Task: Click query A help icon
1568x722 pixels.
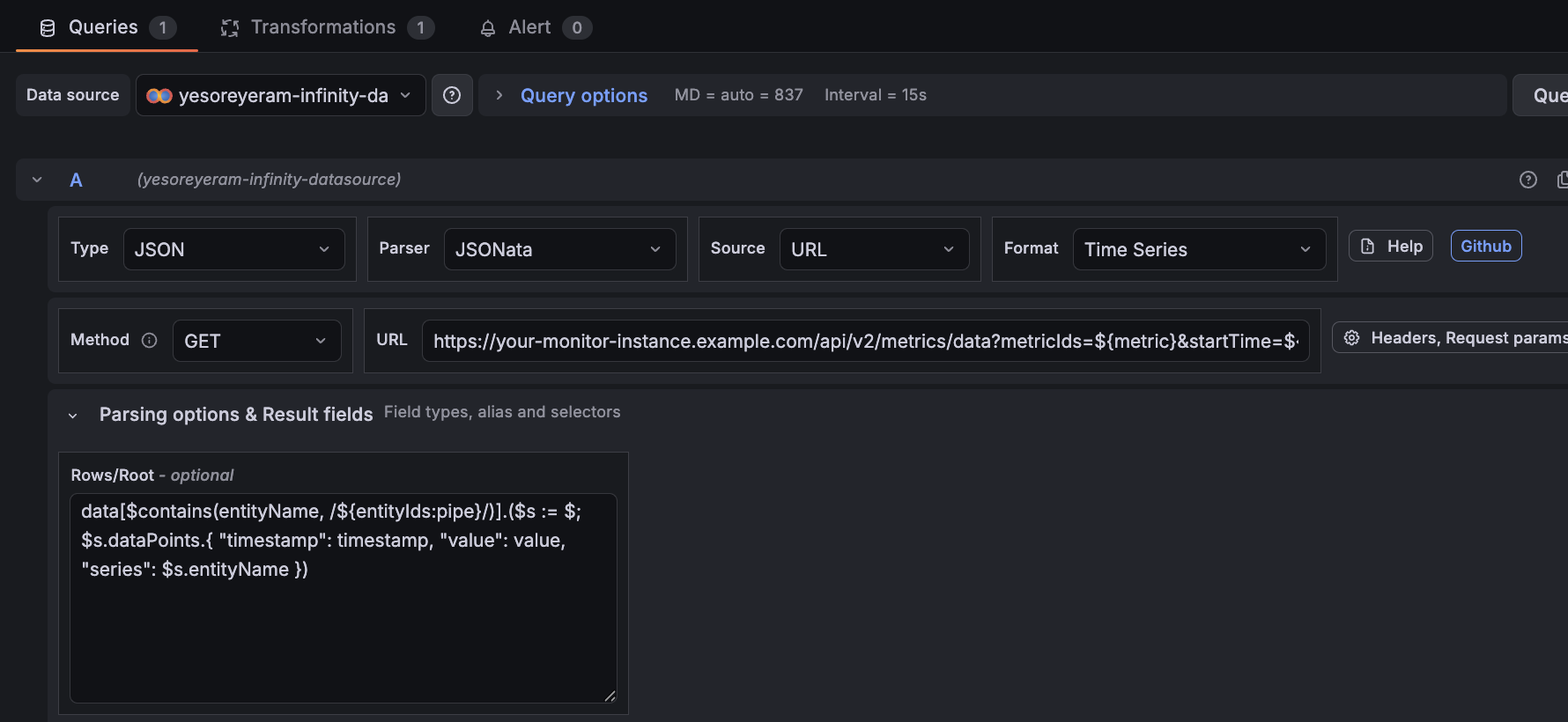Action: coord(1528,180)
